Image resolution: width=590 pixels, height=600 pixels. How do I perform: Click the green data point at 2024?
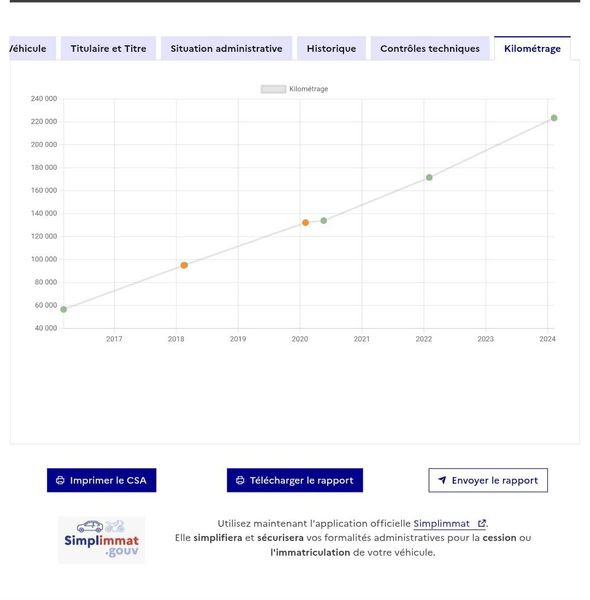coord(554,118)
